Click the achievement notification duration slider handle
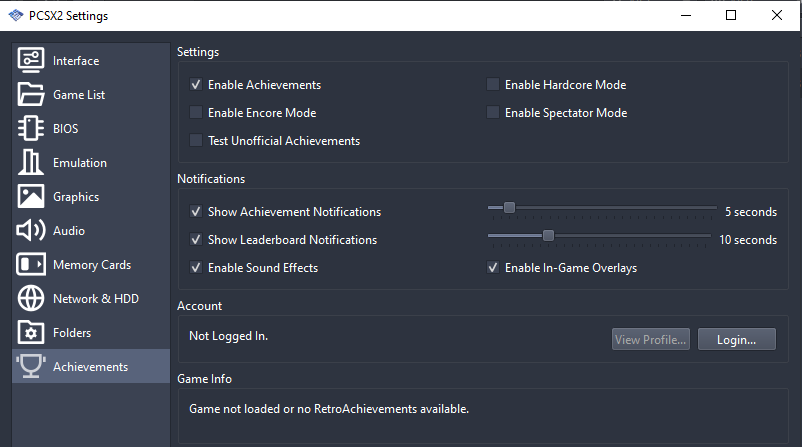 (x=509, y=208)
